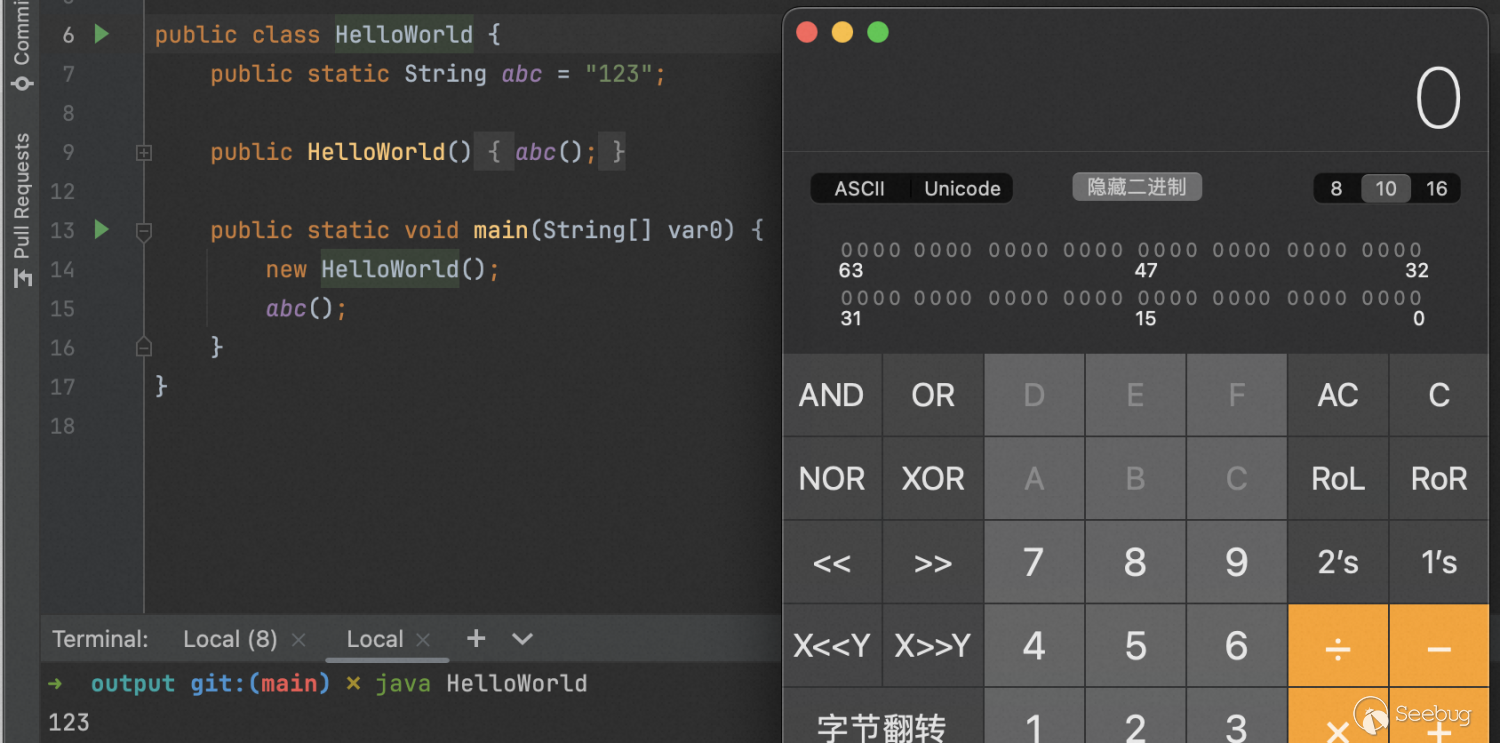Collapse the main method at line 13
The image size is (1500, 743).
point(144,231)
